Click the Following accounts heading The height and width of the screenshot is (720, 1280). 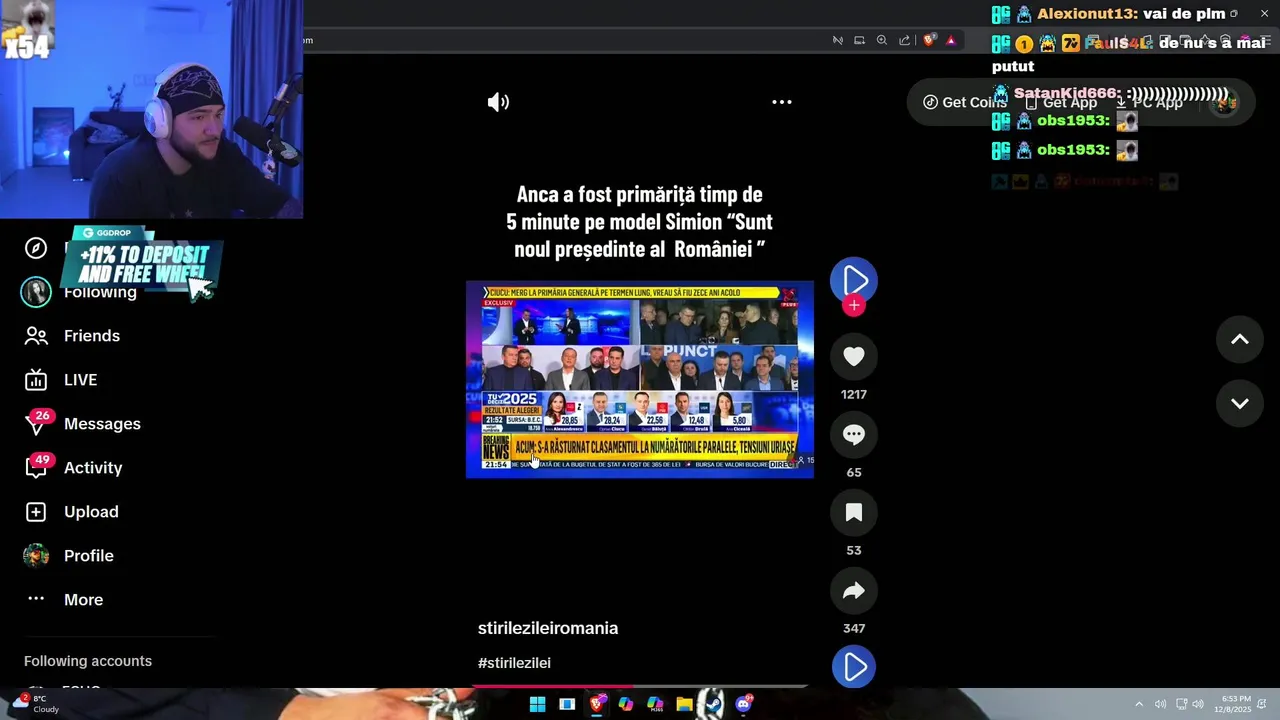[88, 661]
